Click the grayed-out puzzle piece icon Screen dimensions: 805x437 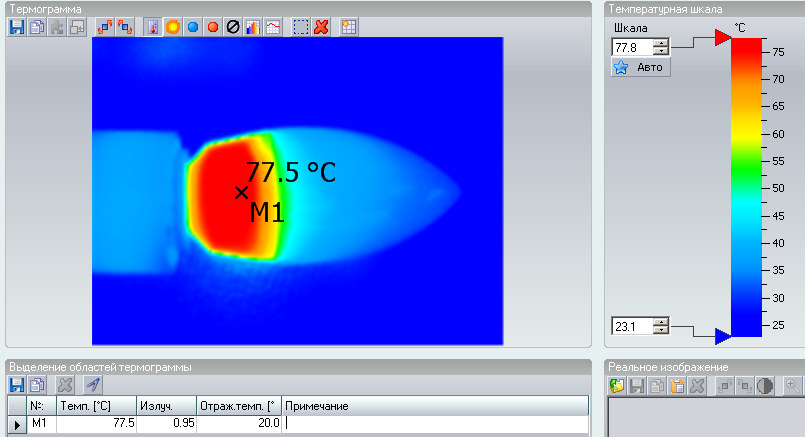coord(57,27)
